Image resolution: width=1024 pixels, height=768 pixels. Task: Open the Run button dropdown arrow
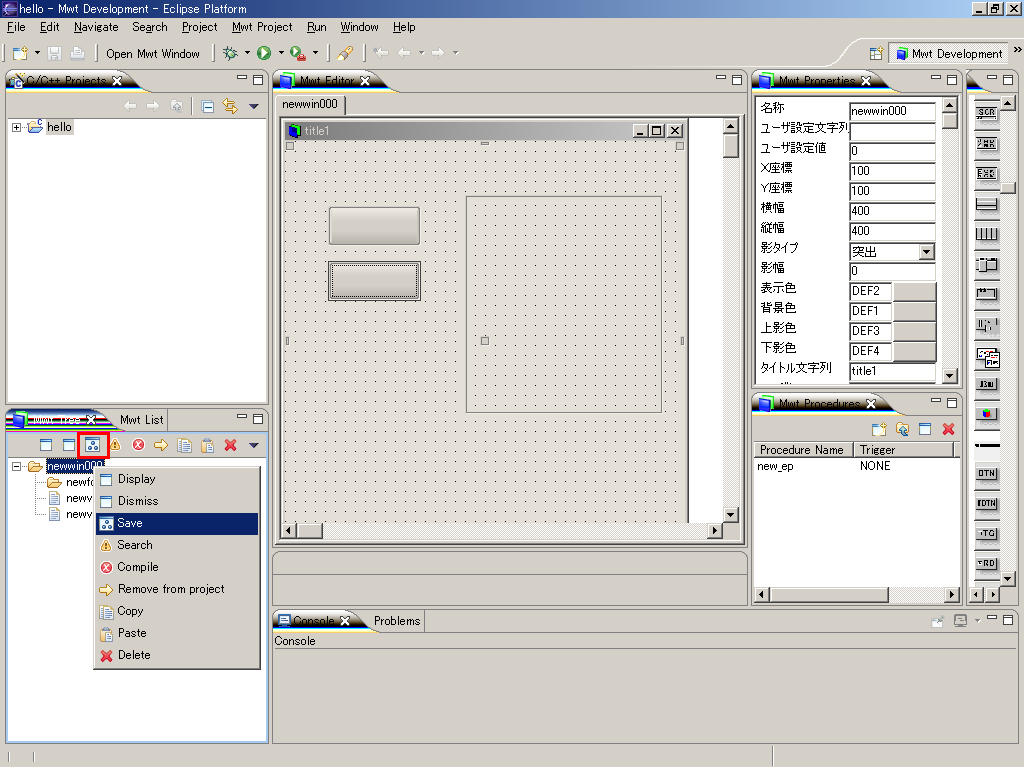click(281, 53)
